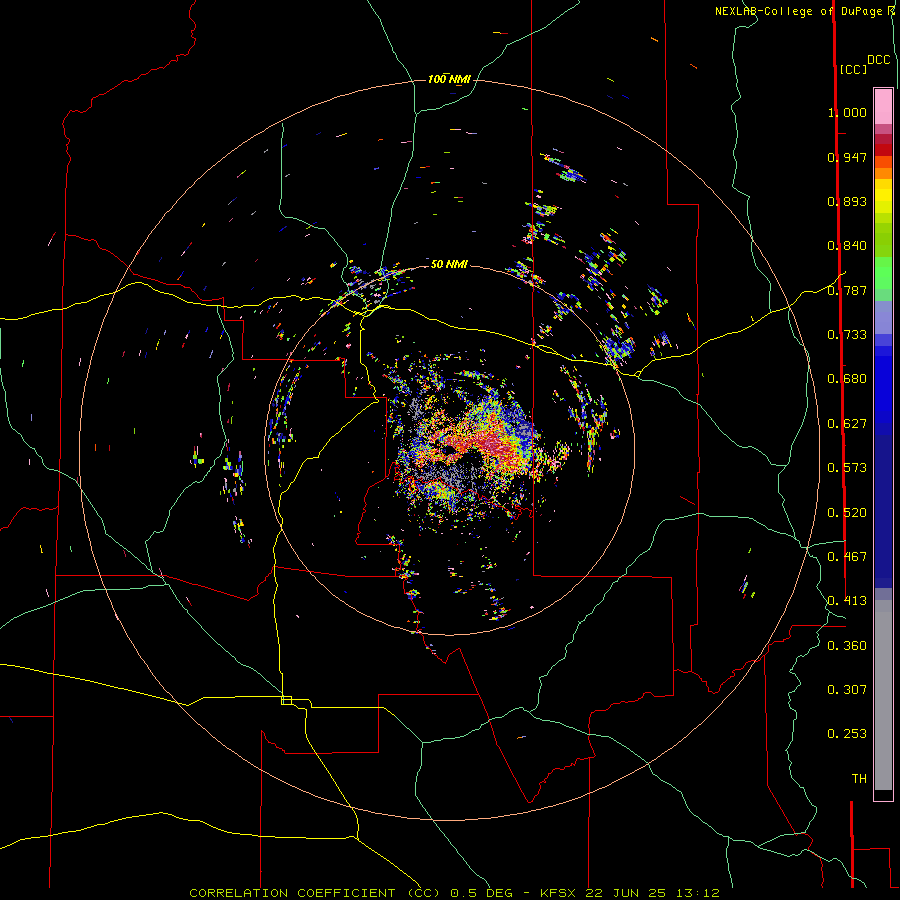
Task: Click the TH threshold label
Action: pos(859,779)
